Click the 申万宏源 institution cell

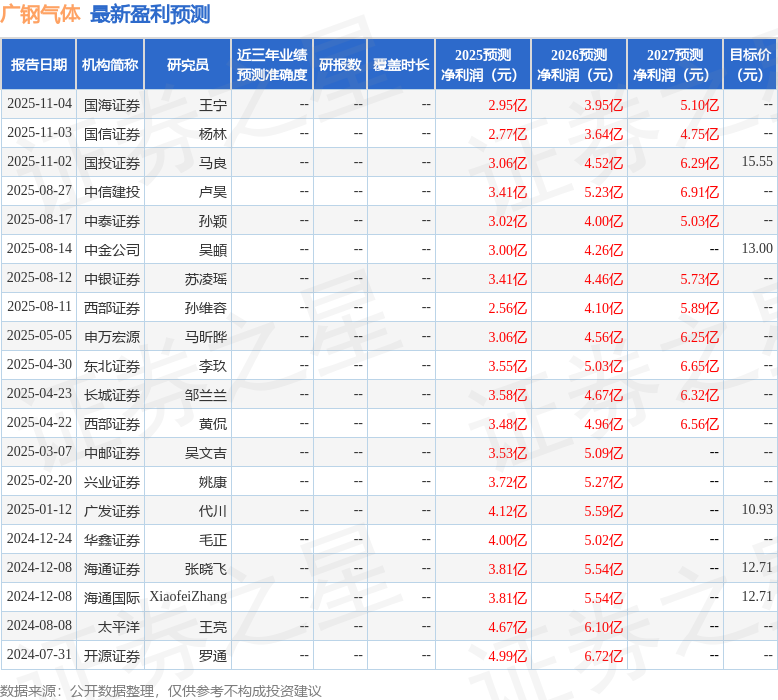pos(112,337)
